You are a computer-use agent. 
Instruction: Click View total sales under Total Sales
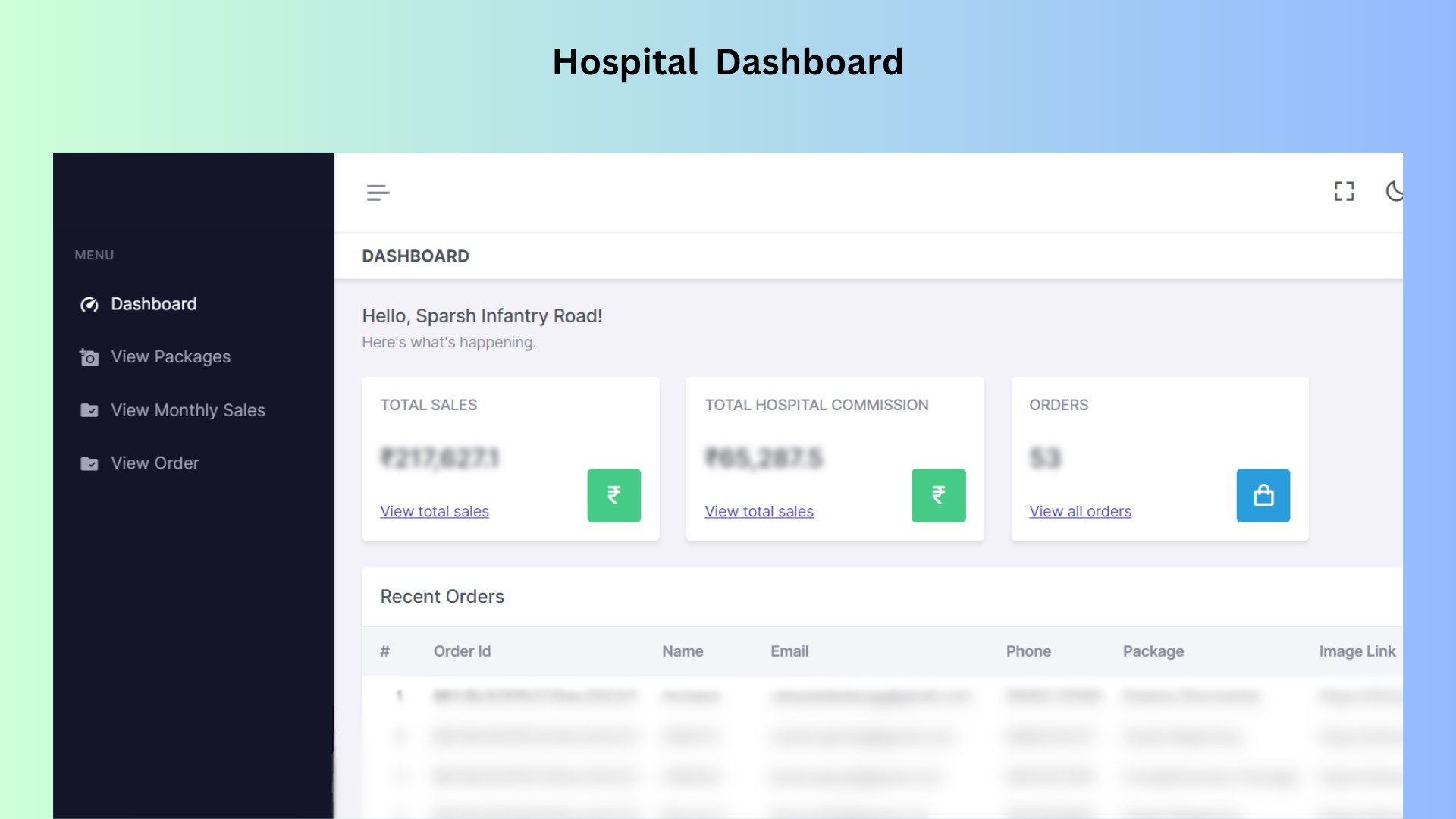[x=434, y=511]
